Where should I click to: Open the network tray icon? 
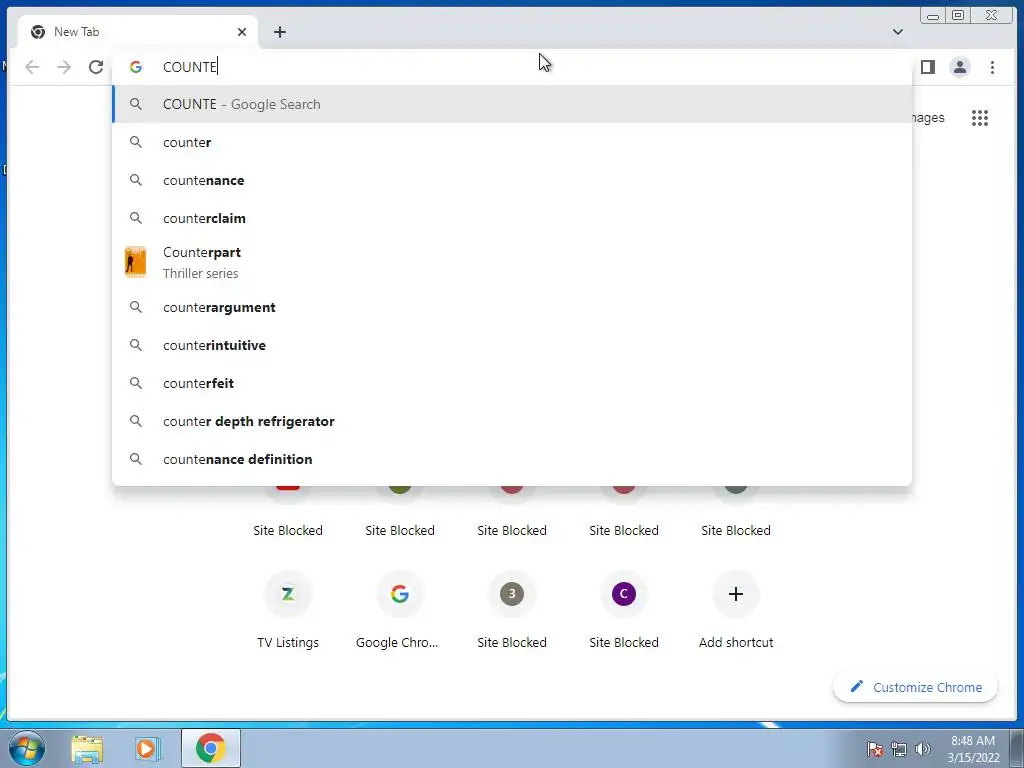899,749
